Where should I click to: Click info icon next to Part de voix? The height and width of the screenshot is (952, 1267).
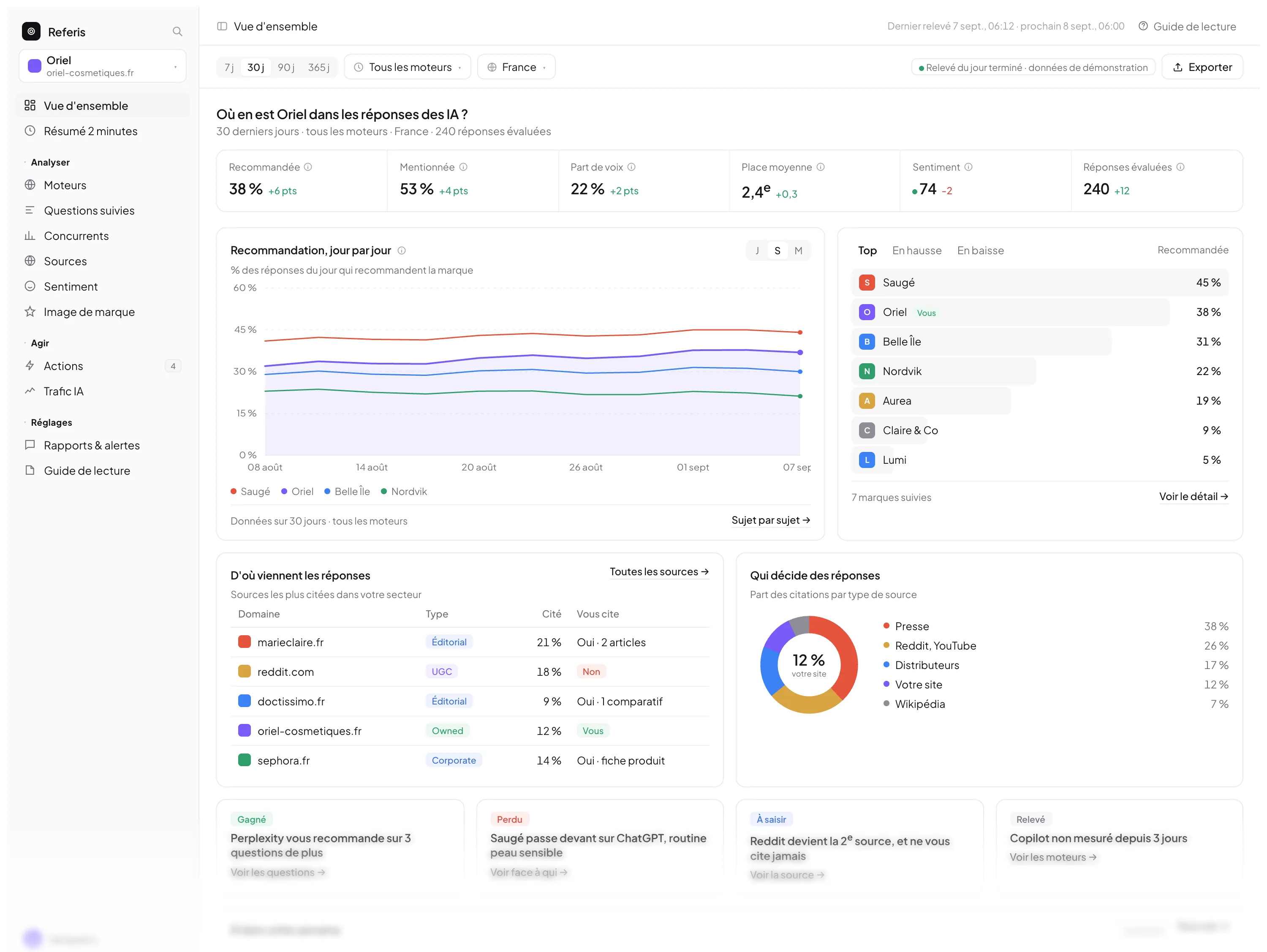coord(631,167)
